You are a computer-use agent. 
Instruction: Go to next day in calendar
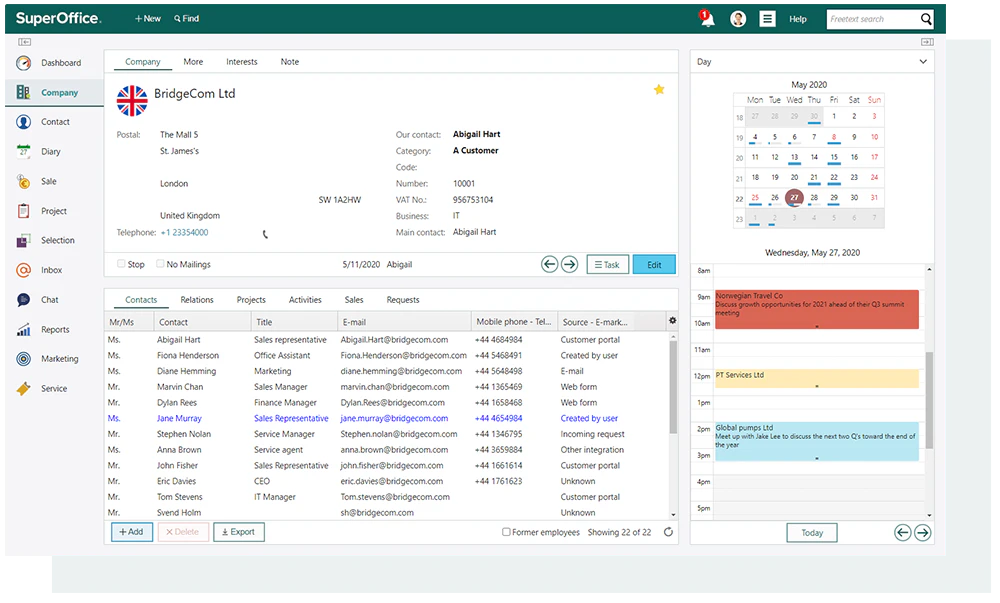point(923,533)
